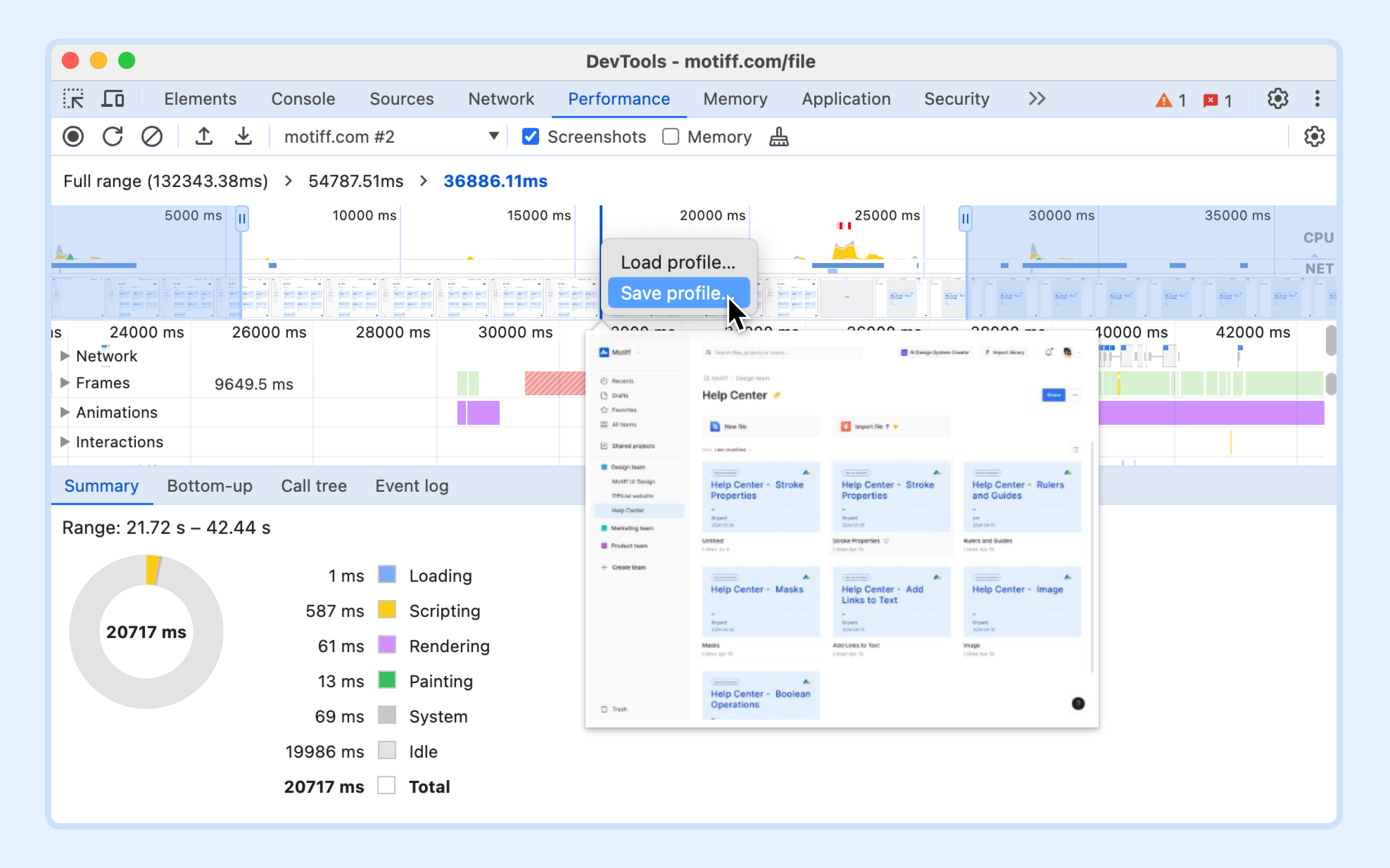1390x868 pixels.
Task: Uncheck the Screenshots checkbox
Action: (x=530, y=137)
